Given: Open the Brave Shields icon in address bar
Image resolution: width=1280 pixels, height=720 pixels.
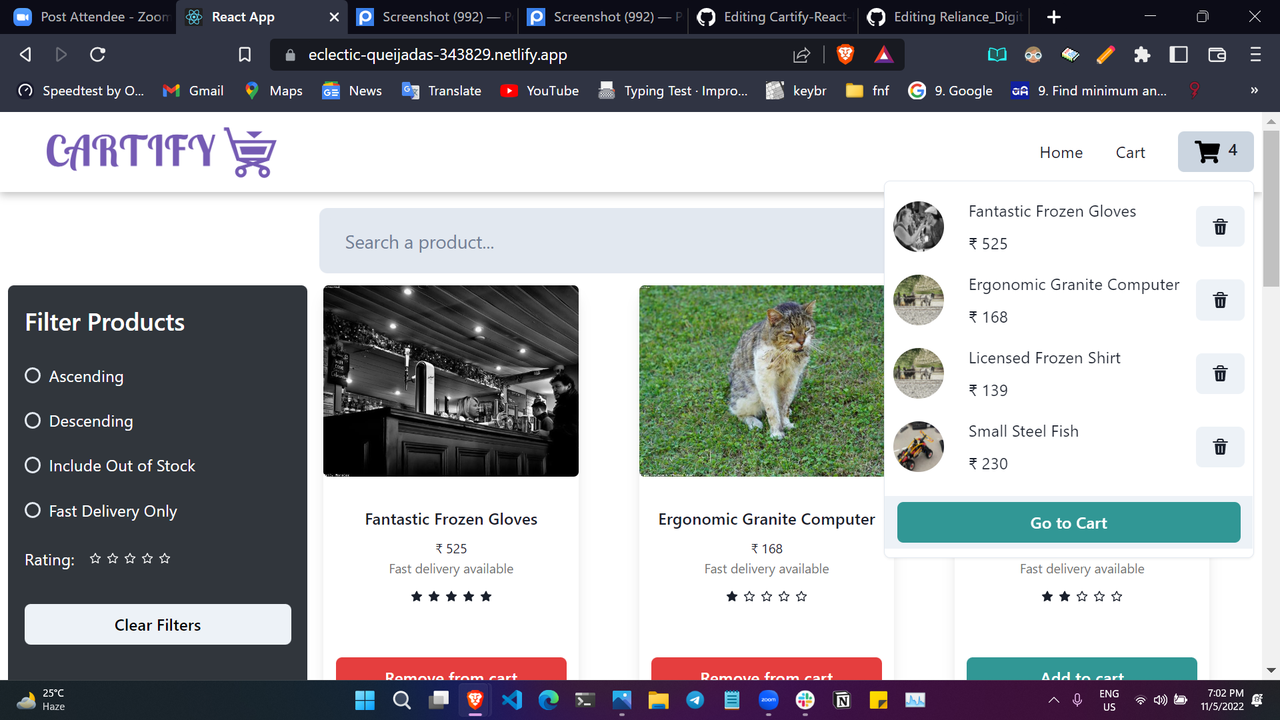Looking at the screenshot, I should tap(845, 55).
